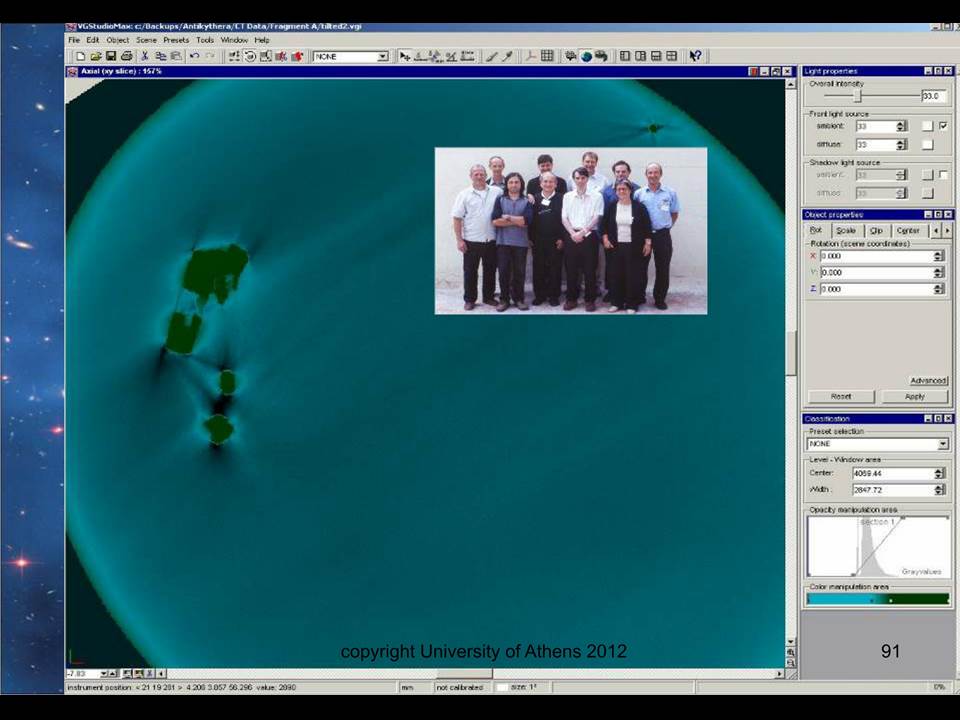Screen dimensions: 960x720
Task: Open the Presets menu
Action: point(176,40)
